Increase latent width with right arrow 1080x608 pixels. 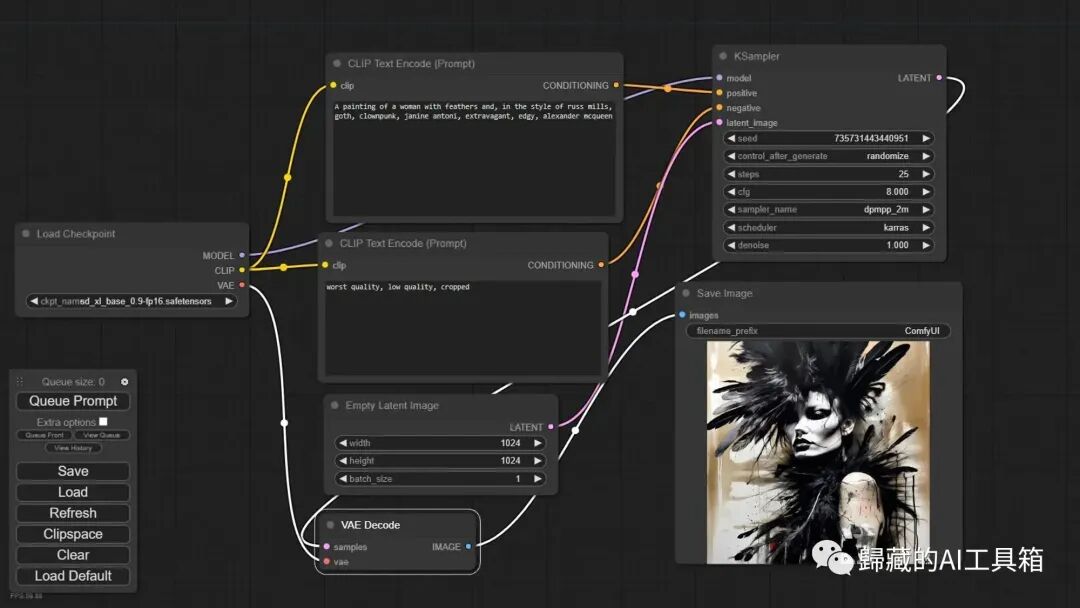coord(538,443)
